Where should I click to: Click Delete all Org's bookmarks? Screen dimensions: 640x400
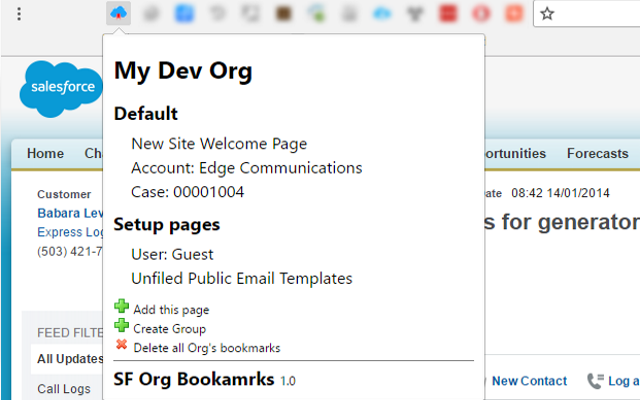(207, 348)
